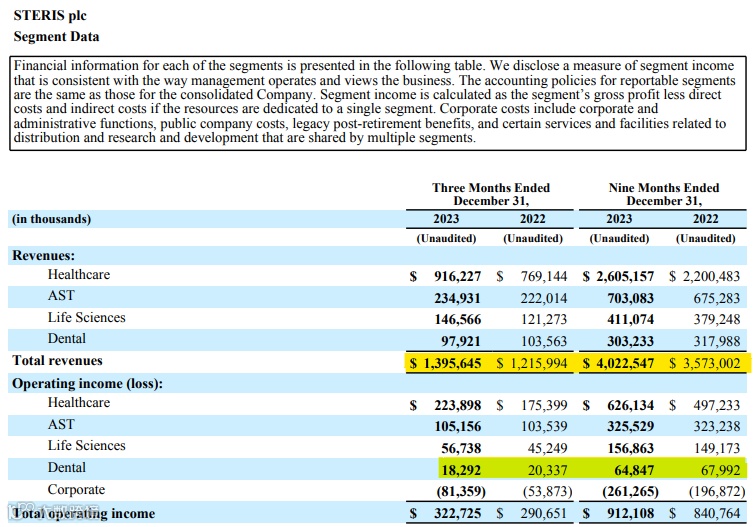Click Life Sciences revenue value 379,248
This screenshot has width=754, height=527.
pos(716,319)
